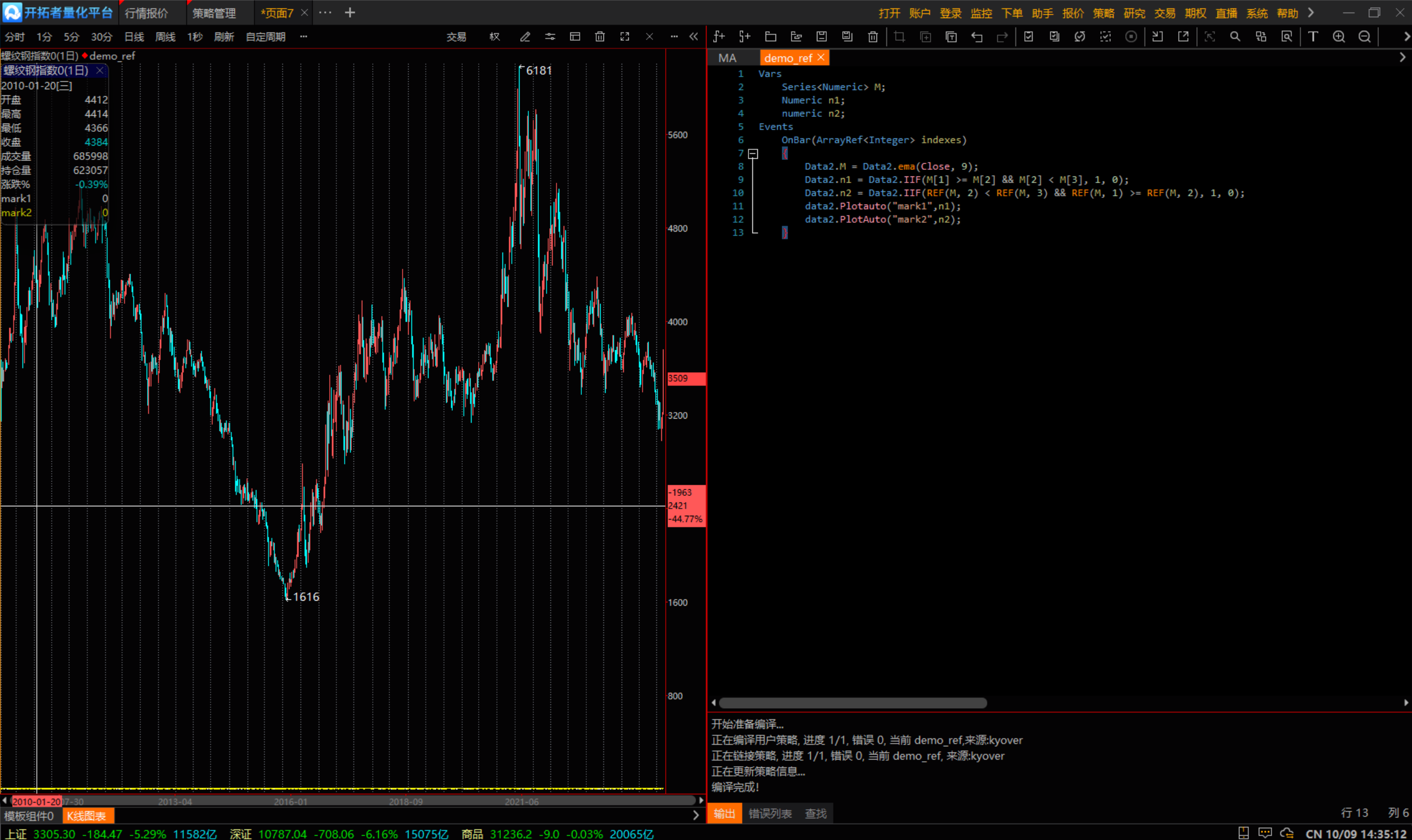
Task: Save the code with the floppy disk icon
Action: point(822,37)
